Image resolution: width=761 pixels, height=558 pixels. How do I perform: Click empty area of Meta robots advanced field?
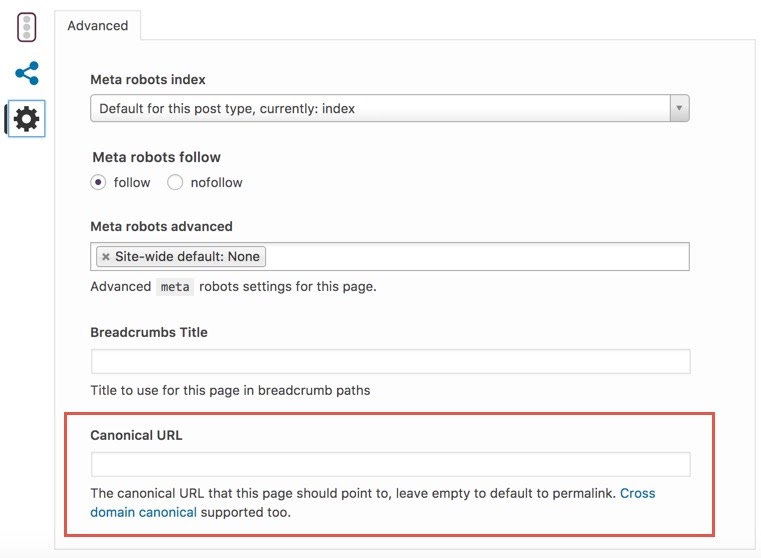[476, 257]
